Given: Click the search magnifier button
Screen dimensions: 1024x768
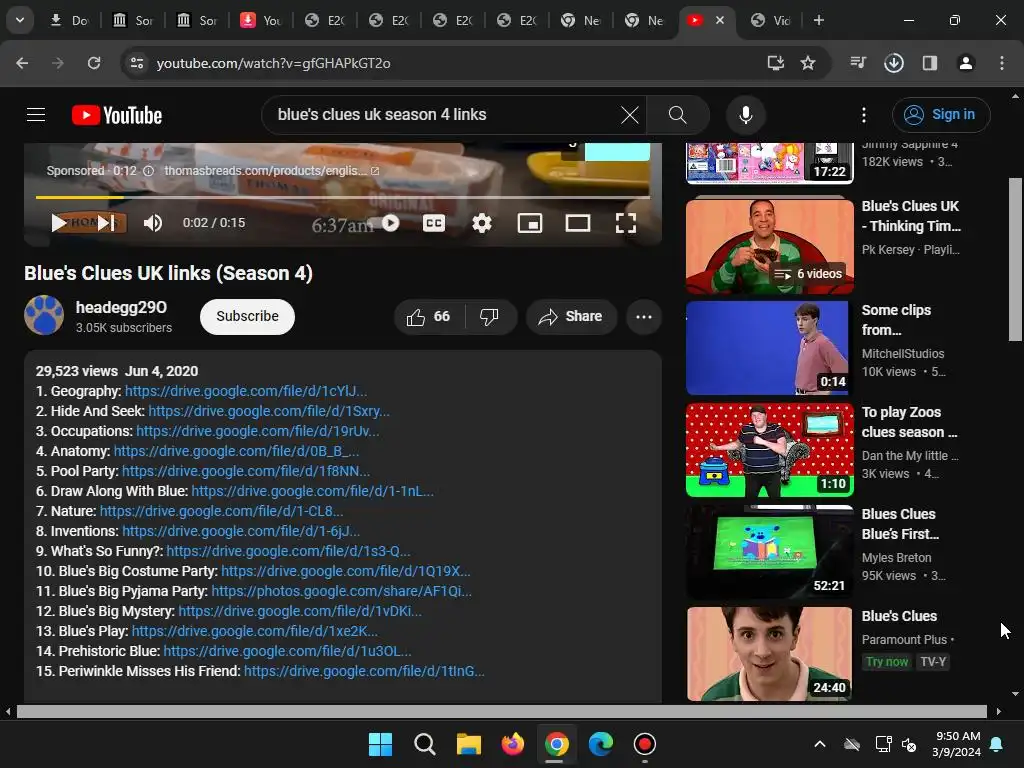Looking at the screenshot, I should [678, 115].
